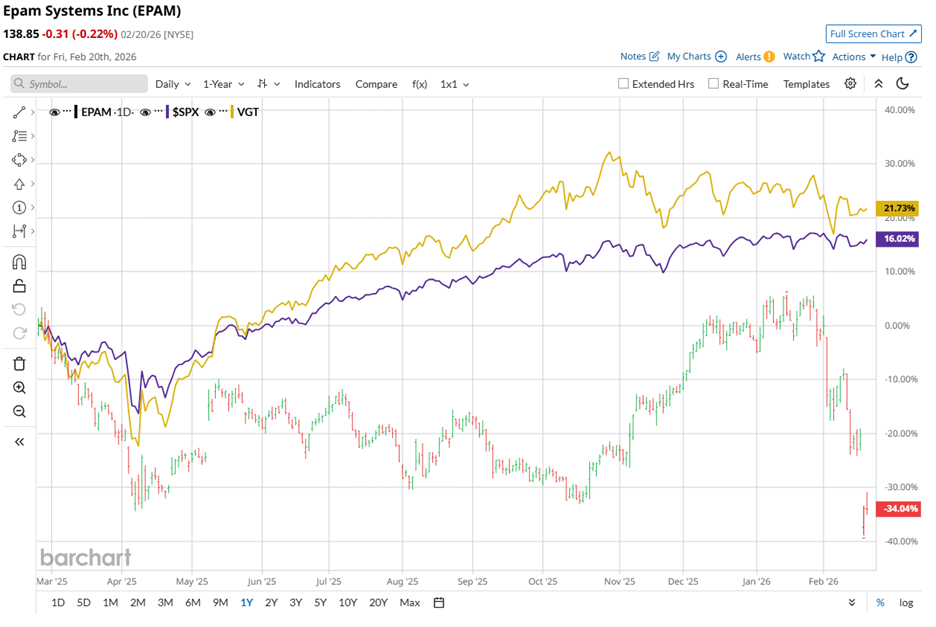
Task: Open the chart settings gear
Action: pyautogui.click(x=849, y=84)
